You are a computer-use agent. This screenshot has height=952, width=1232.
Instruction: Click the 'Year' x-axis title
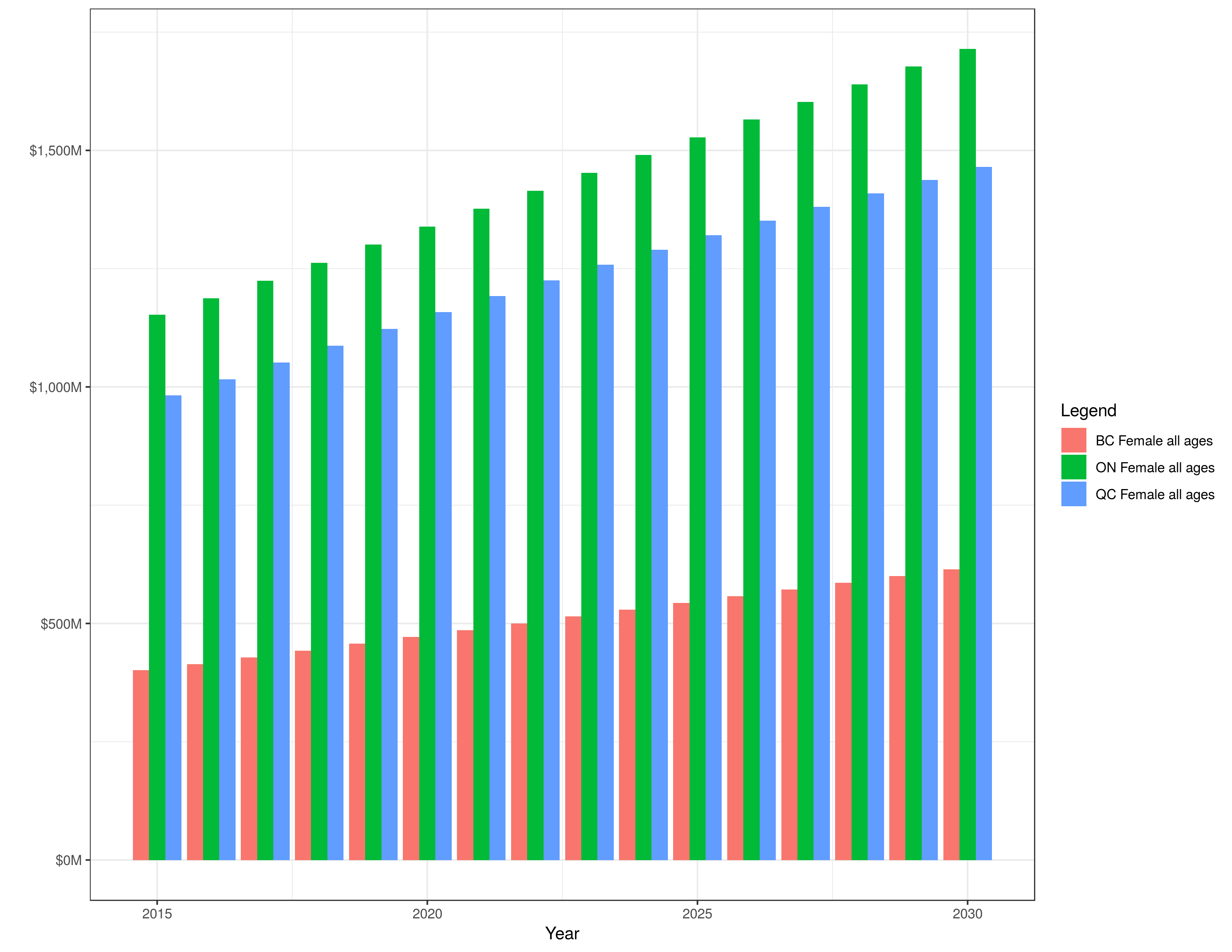point(562,933)
